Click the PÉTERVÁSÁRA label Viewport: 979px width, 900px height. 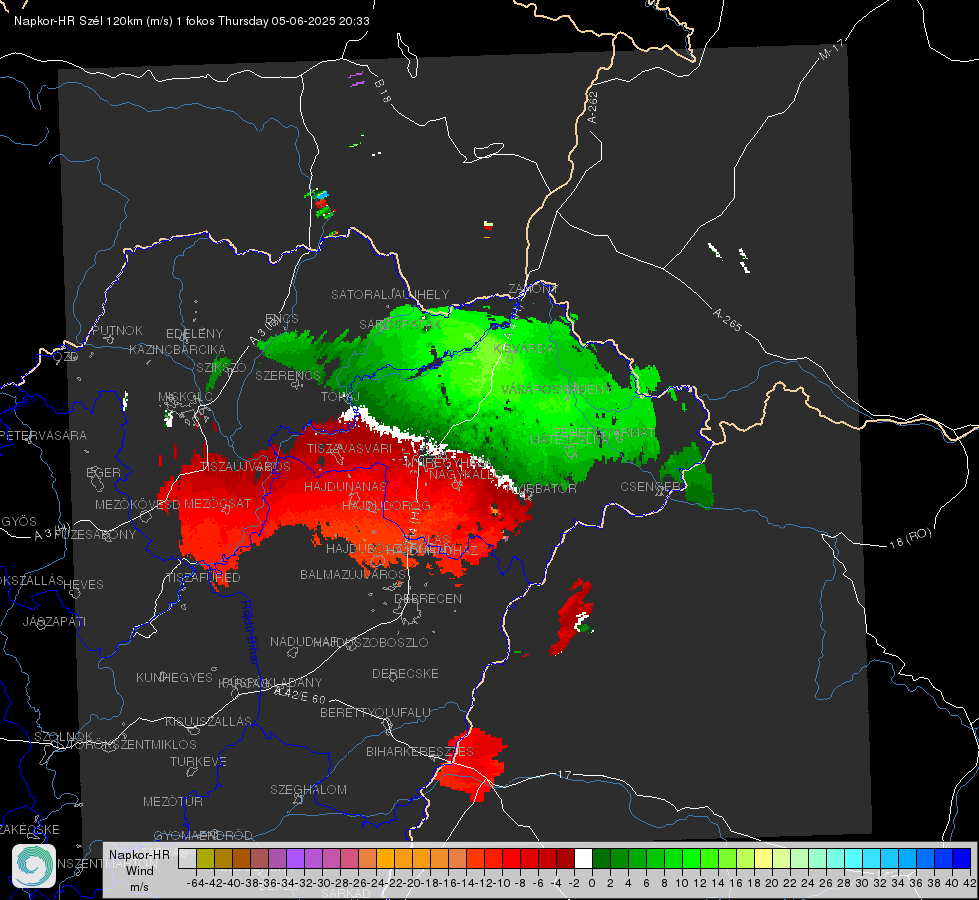tap(44, 435)
